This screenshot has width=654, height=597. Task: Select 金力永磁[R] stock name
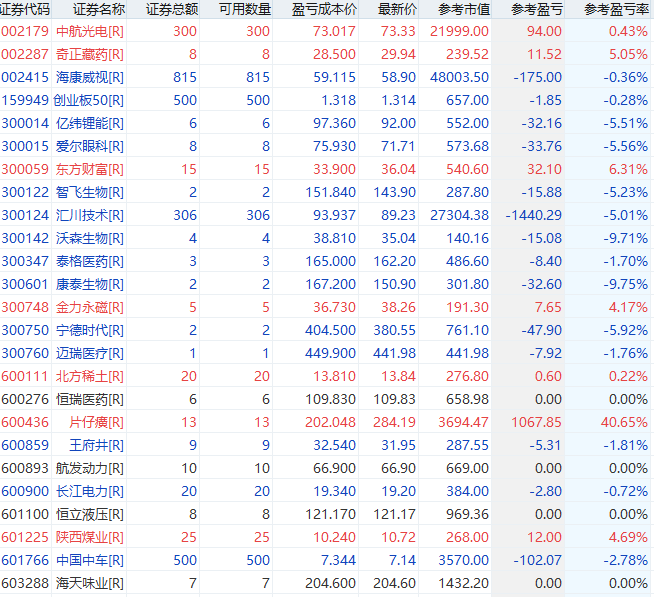90,307
